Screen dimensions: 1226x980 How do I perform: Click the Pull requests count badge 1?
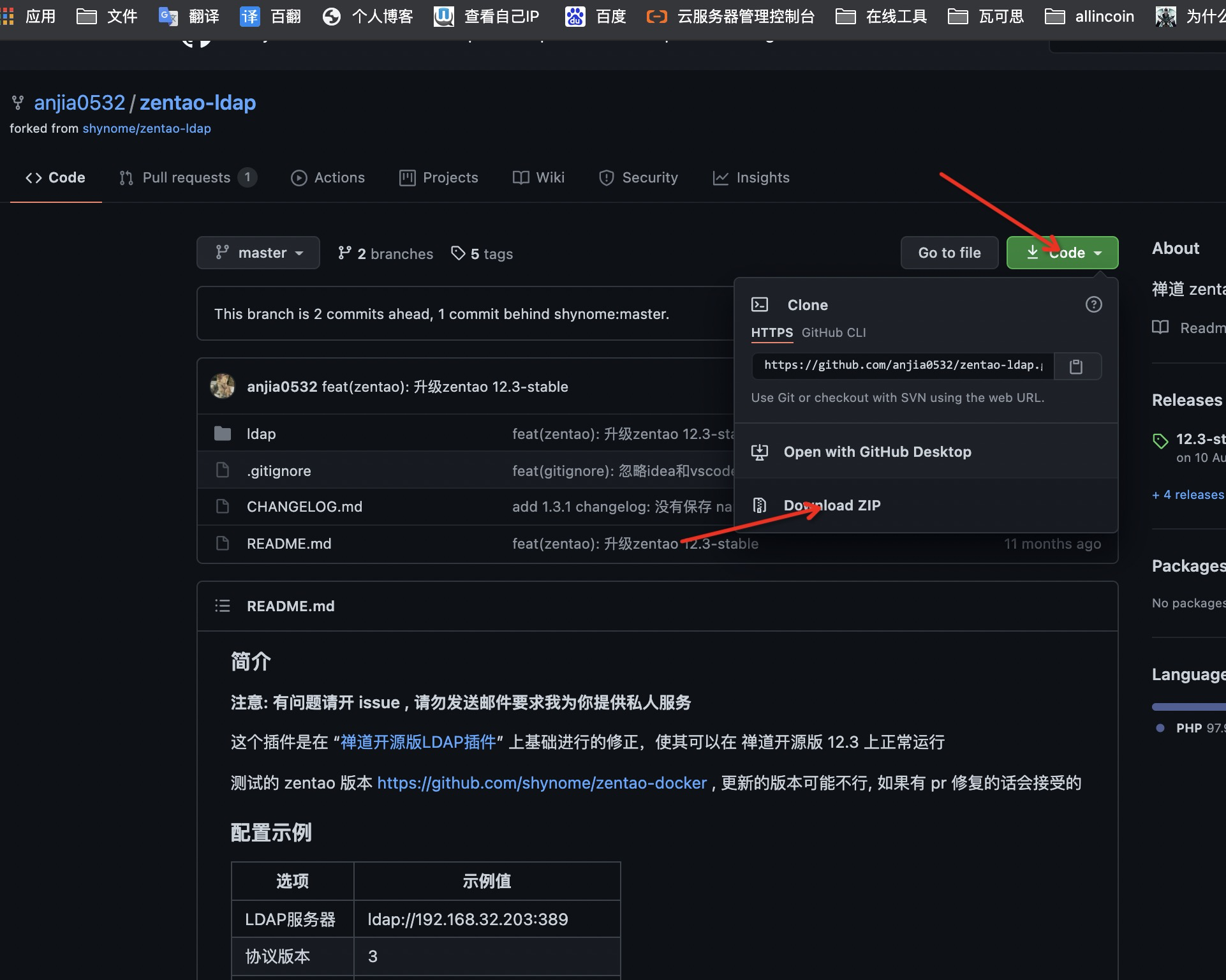(x=247, y=177)
